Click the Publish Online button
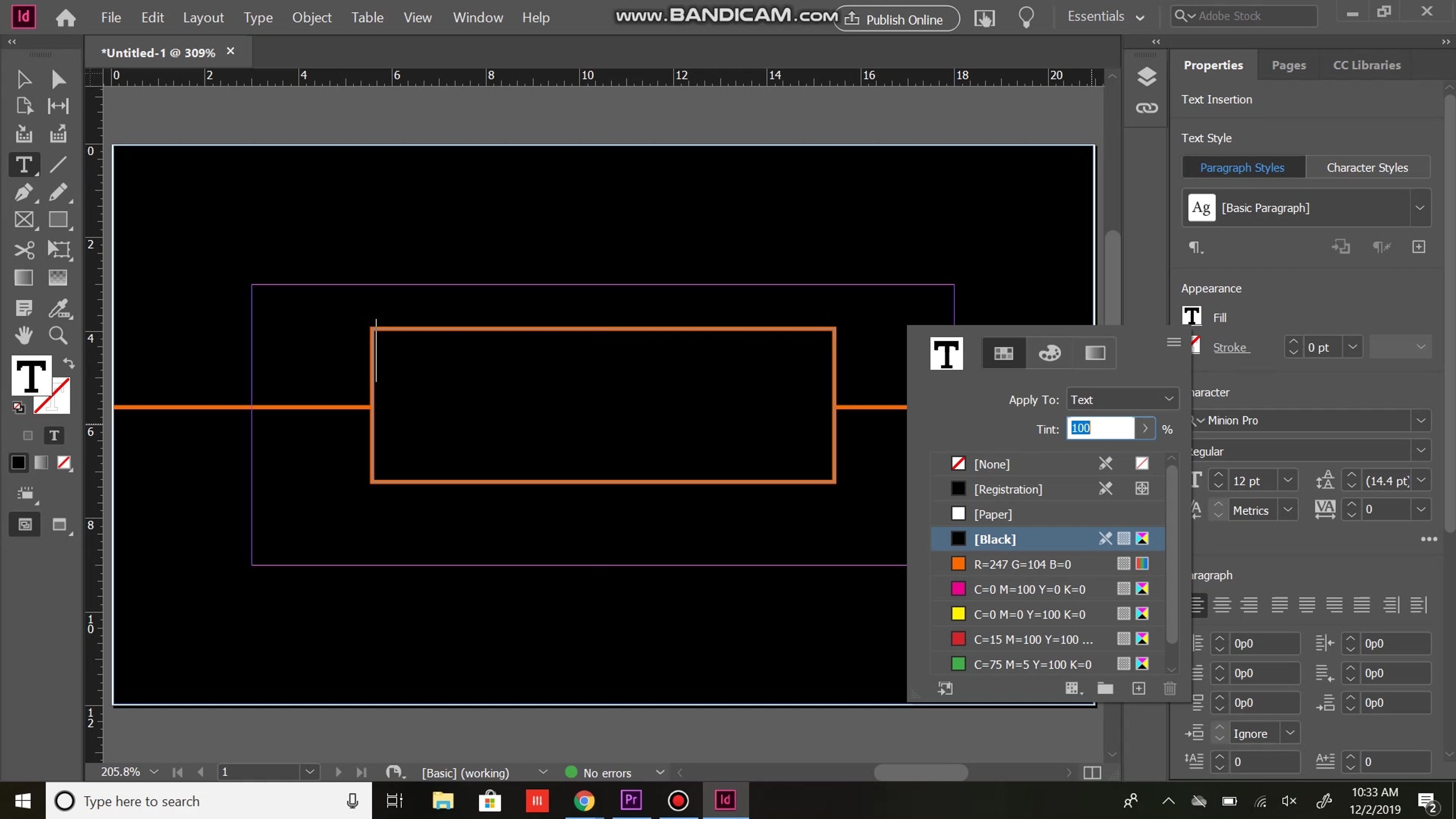 [896, 19]
